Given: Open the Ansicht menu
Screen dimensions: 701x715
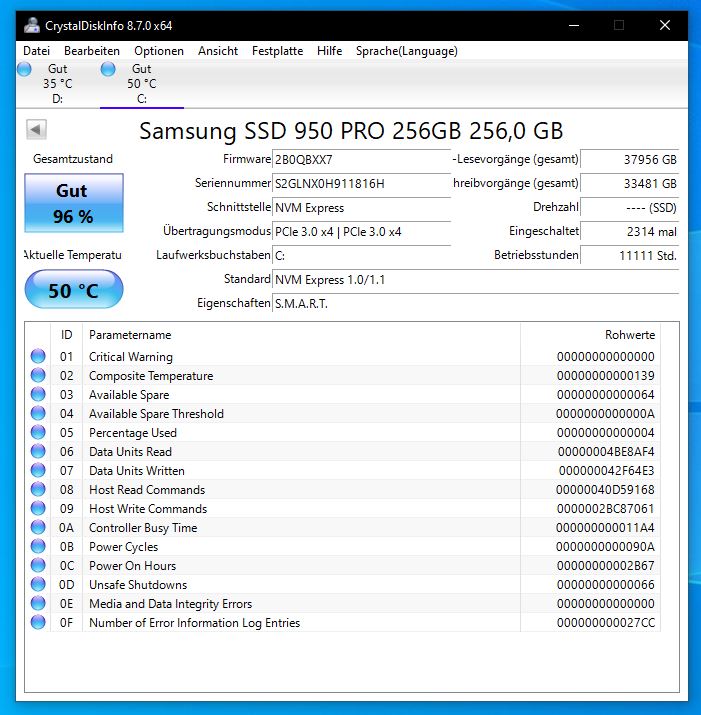Looking at the screenshot, I should point(218,51).
